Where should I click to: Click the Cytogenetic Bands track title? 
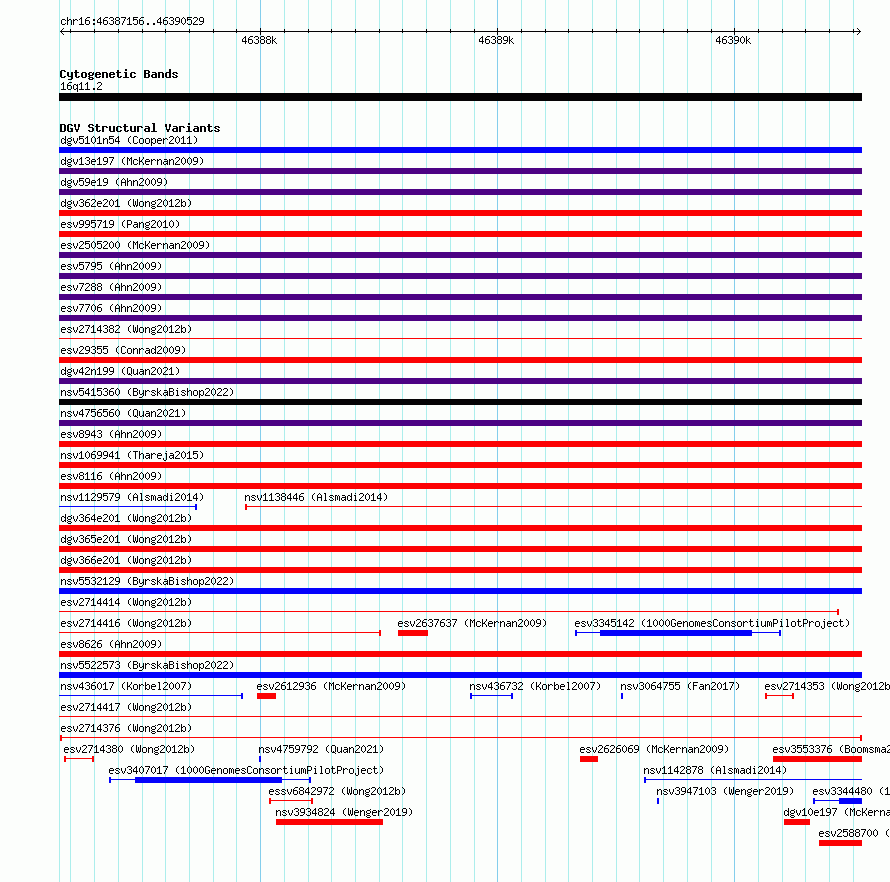(x=119, y=74)
